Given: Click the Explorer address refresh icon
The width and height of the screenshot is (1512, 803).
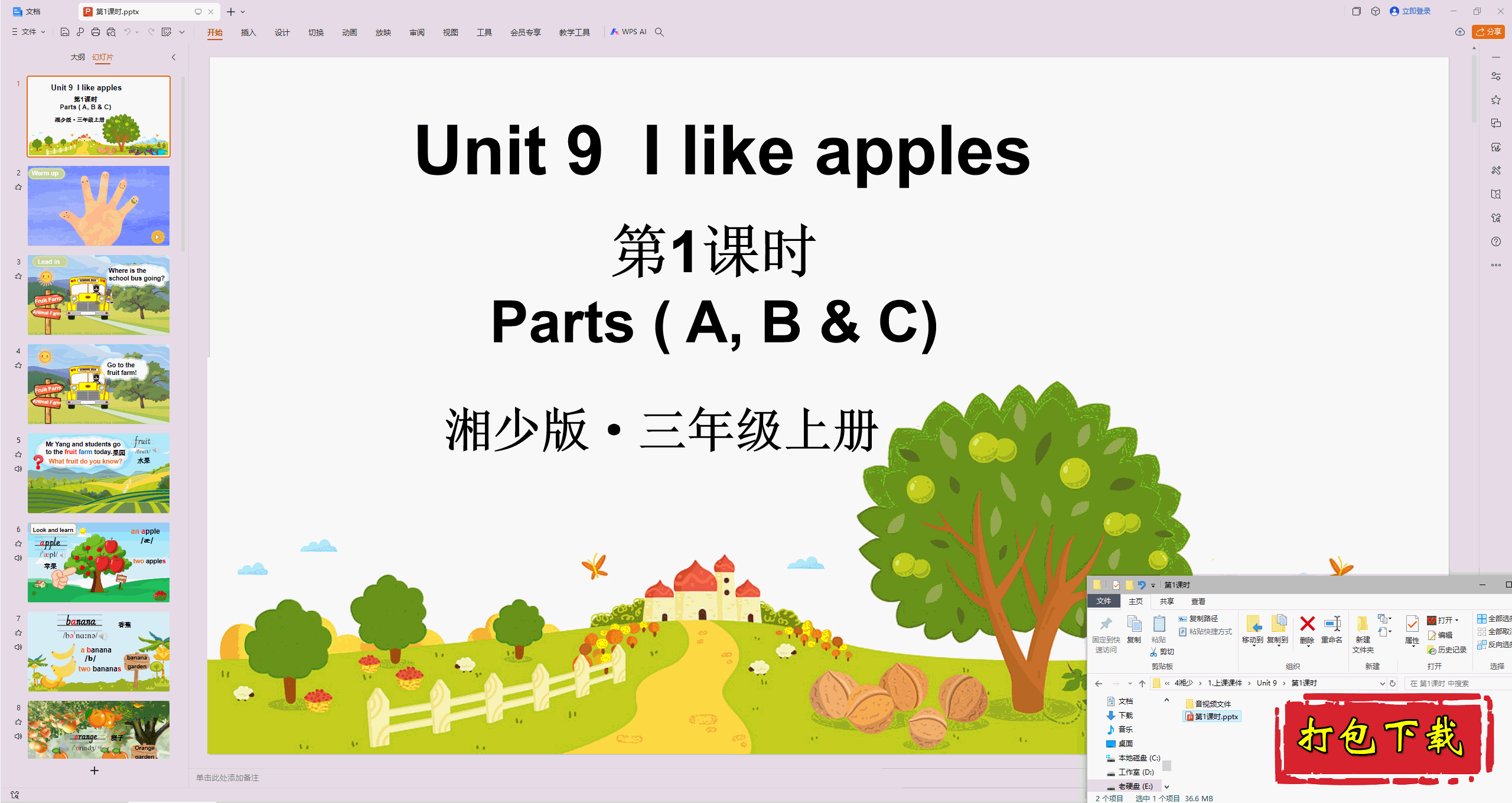Looking at the screenshot, I should (1393, 683).
